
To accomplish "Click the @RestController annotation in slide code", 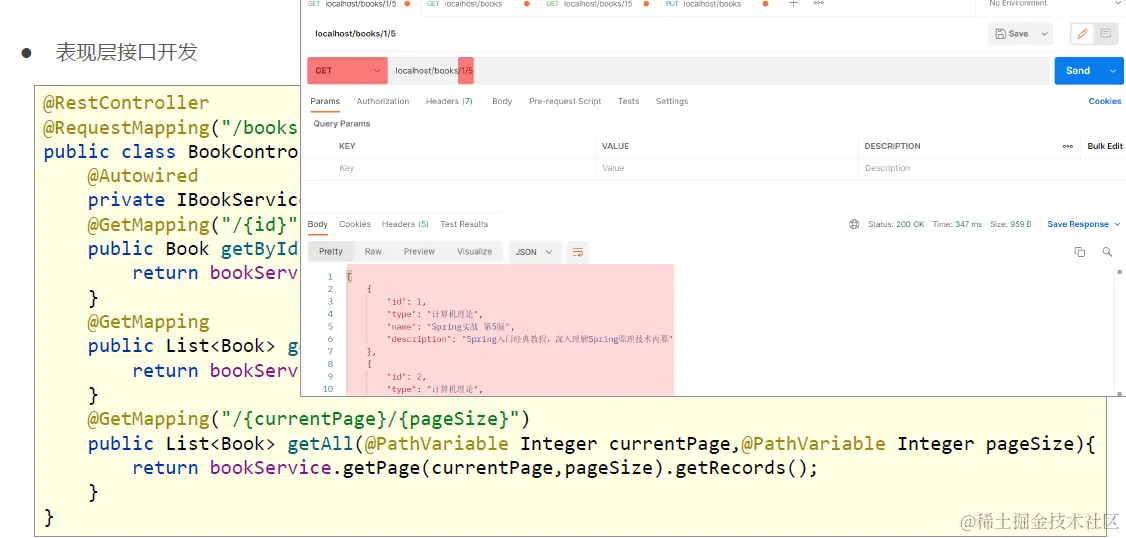I will pos(126,103).
